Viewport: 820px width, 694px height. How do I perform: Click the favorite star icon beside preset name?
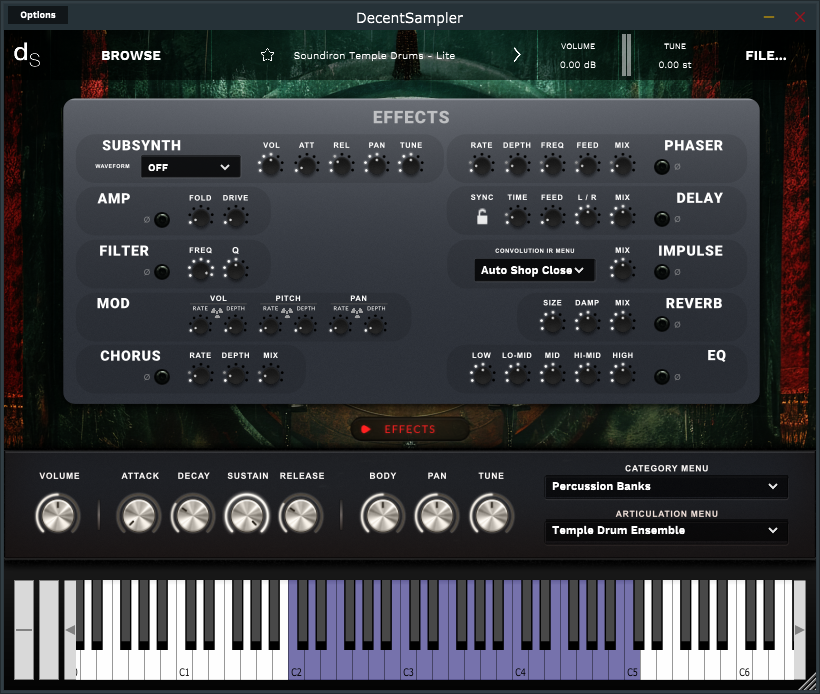click(267, 55)
